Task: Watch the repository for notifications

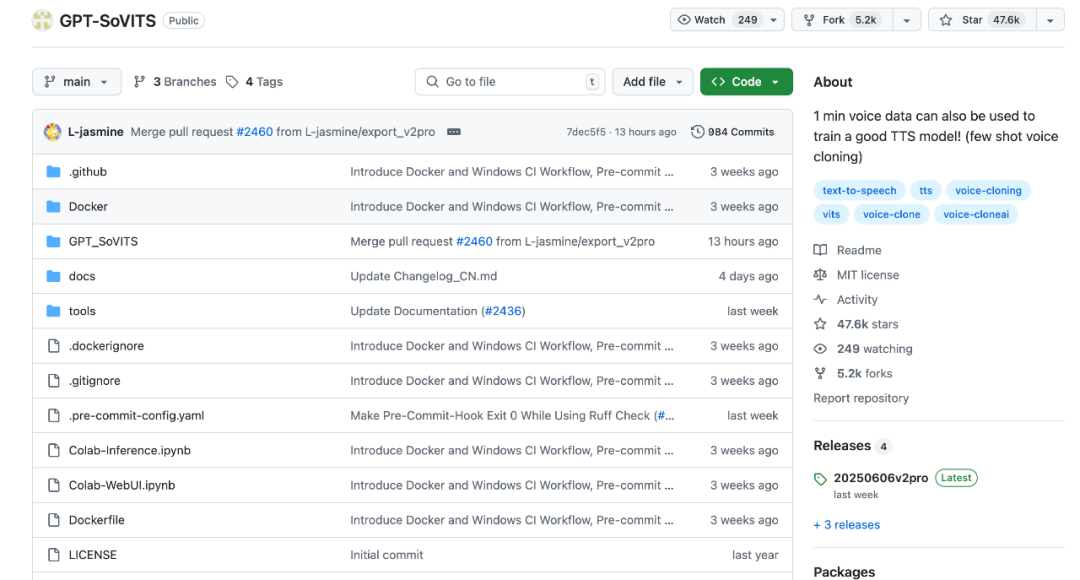Action: (x=717, y=20)
